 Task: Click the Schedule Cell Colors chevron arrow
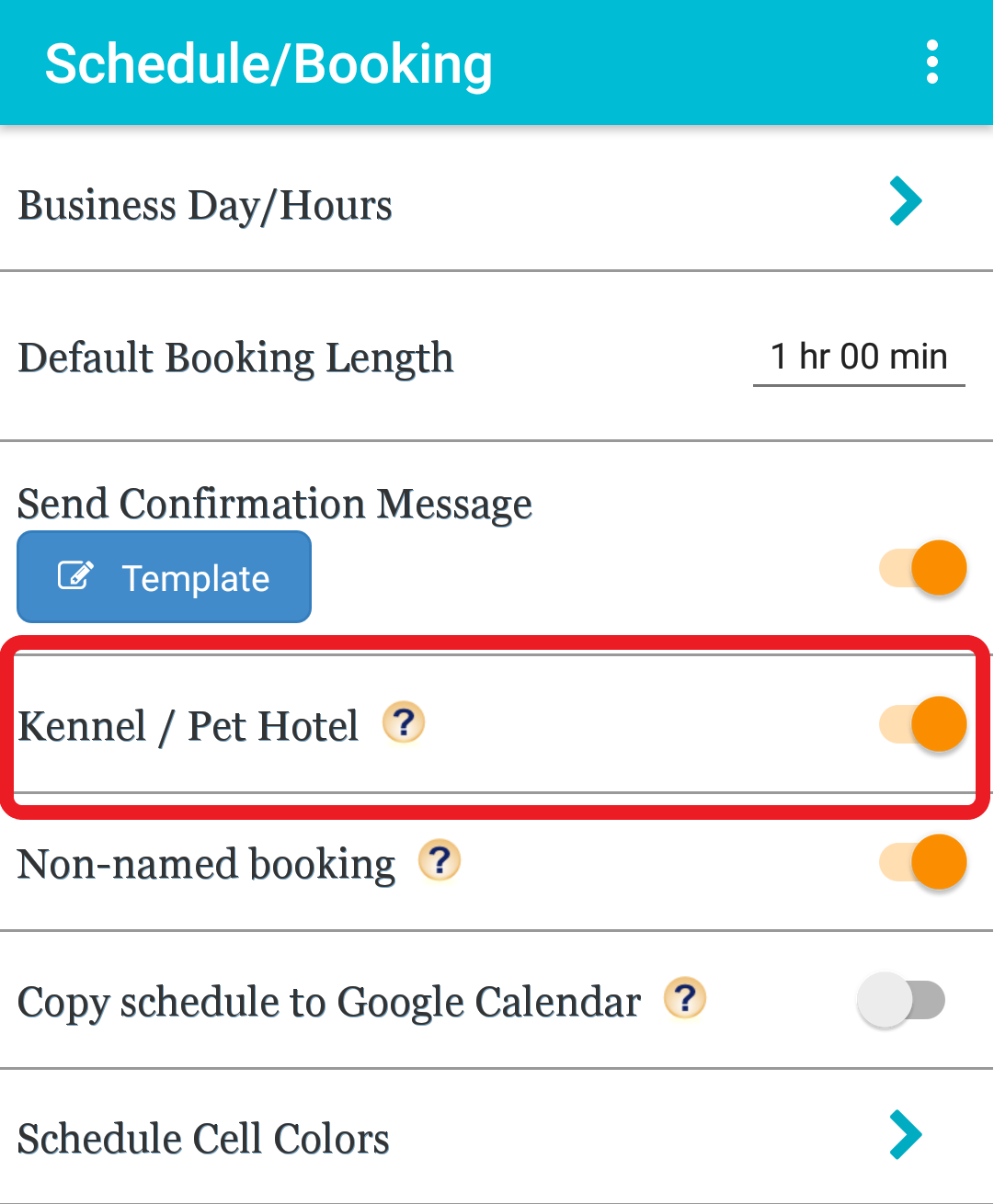tap(906, 1134)
